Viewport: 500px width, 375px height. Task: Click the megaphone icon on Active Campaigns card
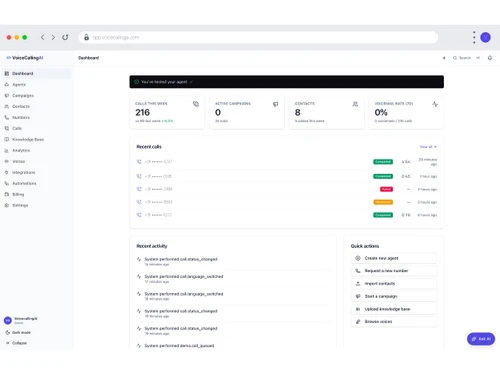(276, 104)
